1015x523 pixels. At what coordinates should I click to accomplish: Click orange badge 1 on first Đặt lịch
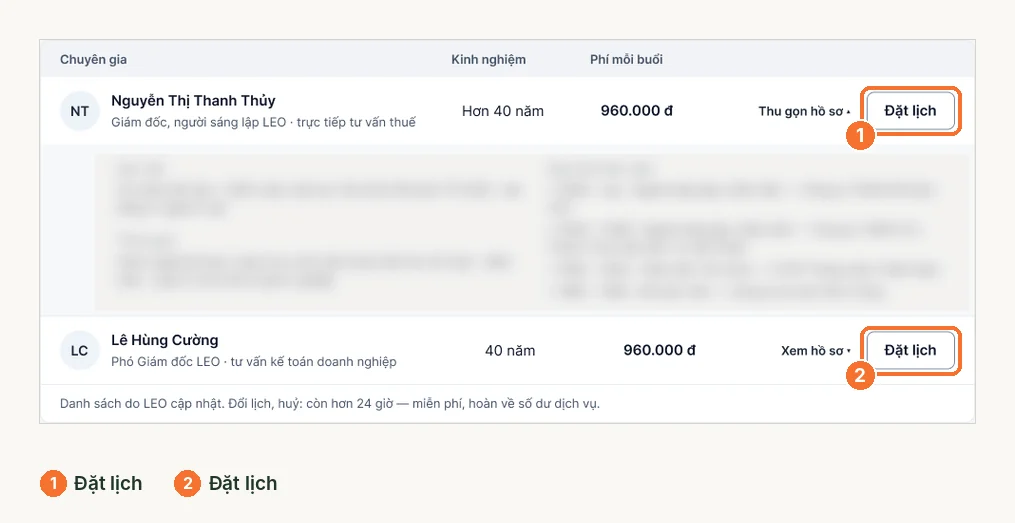(x=860, y=136)
